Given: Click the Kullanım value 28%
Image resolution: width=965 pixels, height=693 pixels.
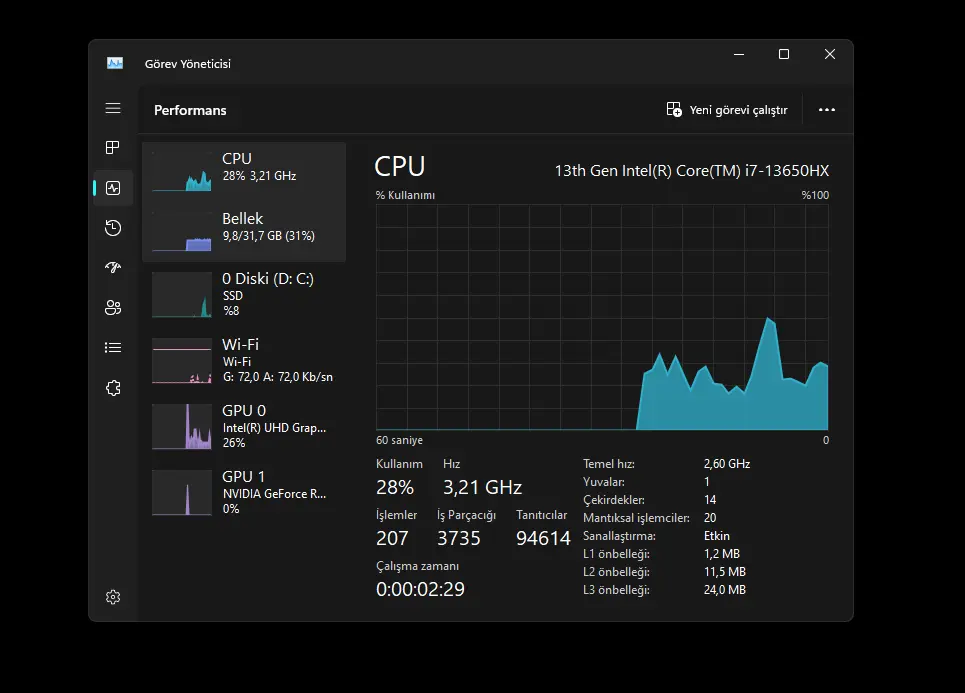Looking at the screenshot, I should pyautogui.click(x=395, y=487).
